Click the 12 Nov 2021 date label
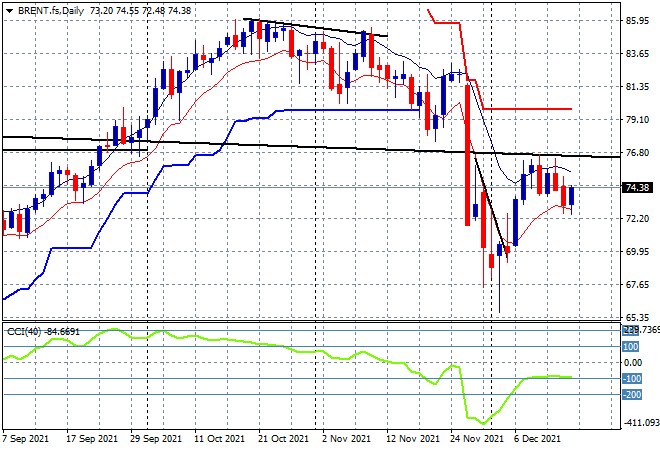 (x=412, y=439)
